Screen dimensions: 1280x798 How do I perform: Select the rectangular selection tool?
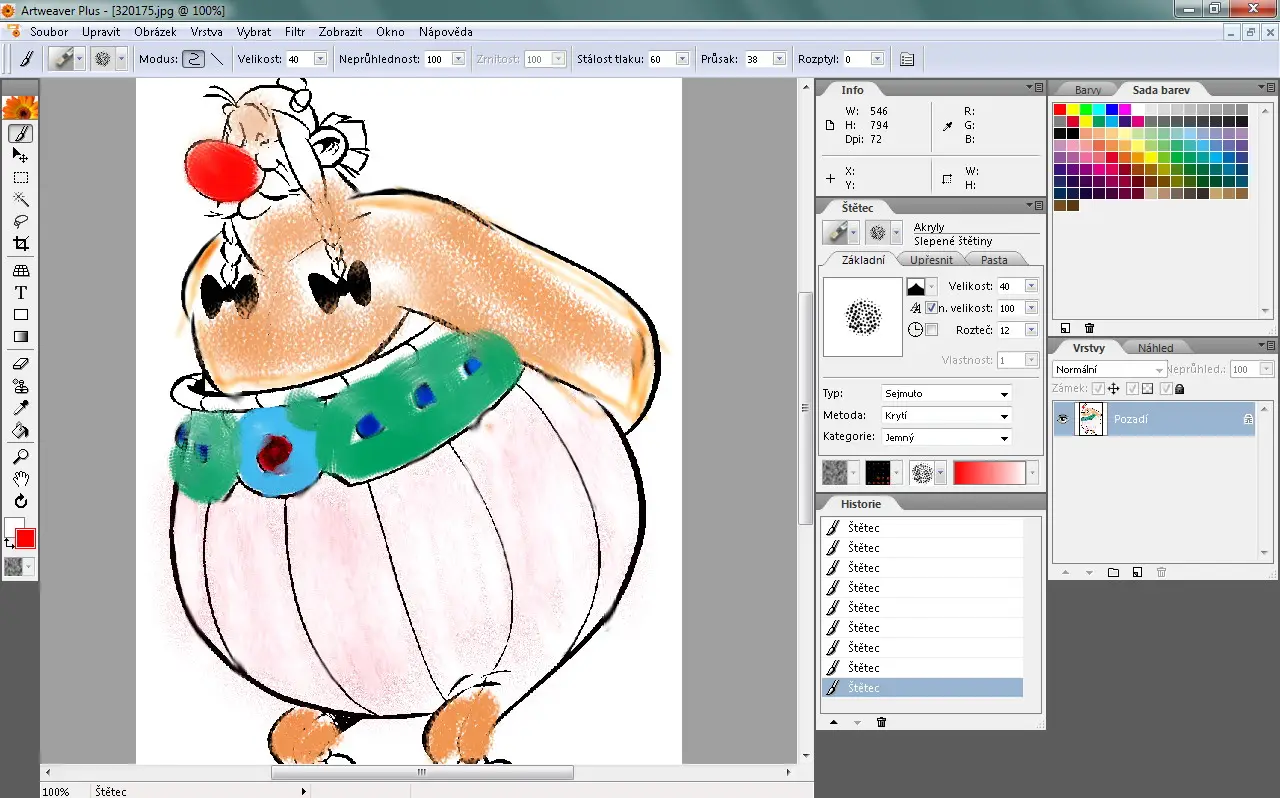pyautogui.click(x=20, y=177)
